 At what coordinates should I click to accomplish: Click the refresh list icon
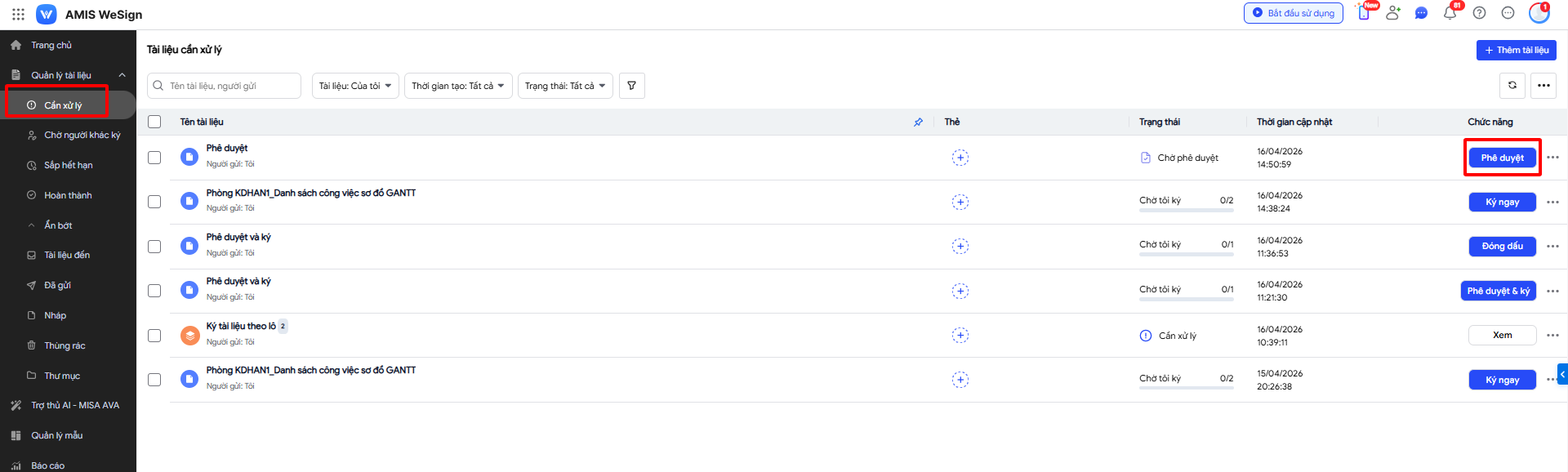(x=1512, y=86)
